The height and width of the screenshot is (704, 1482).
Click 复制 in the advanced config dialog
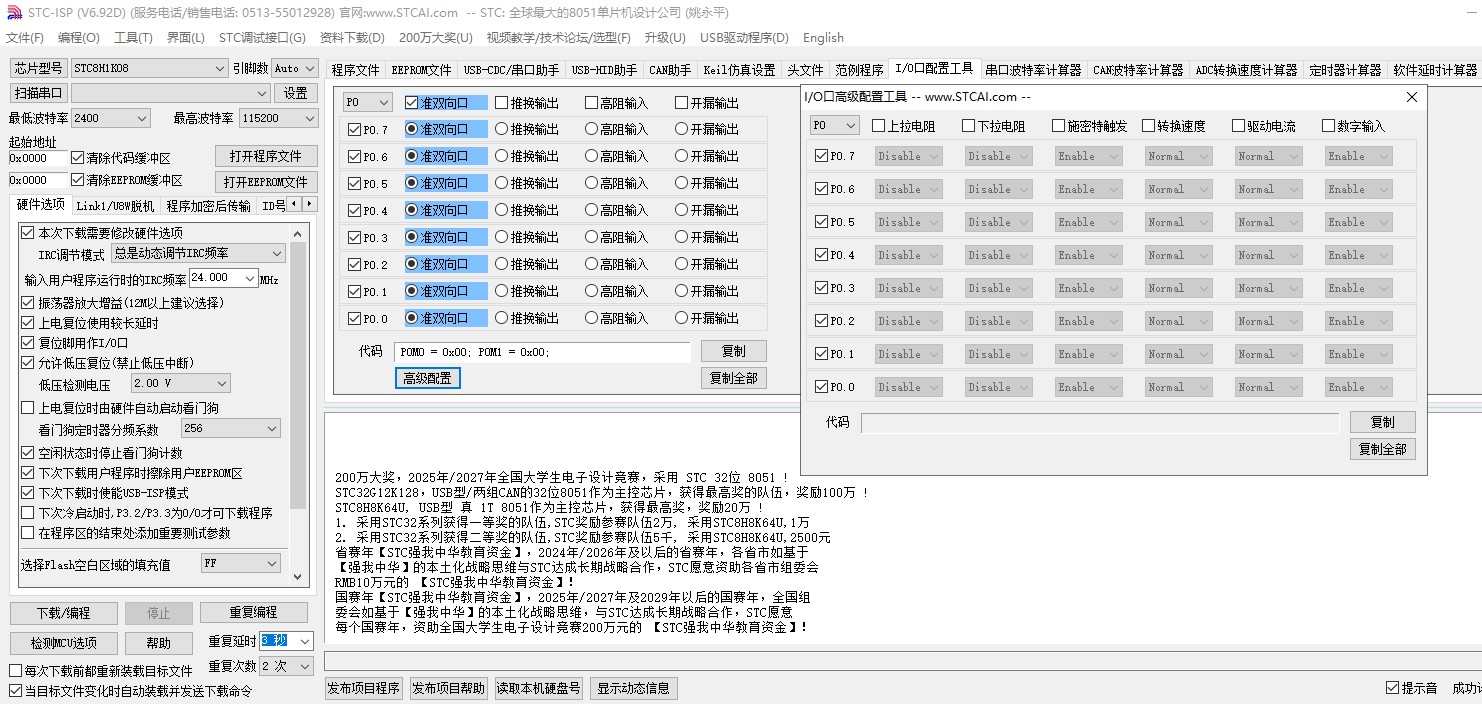[x=1383, y=422]
